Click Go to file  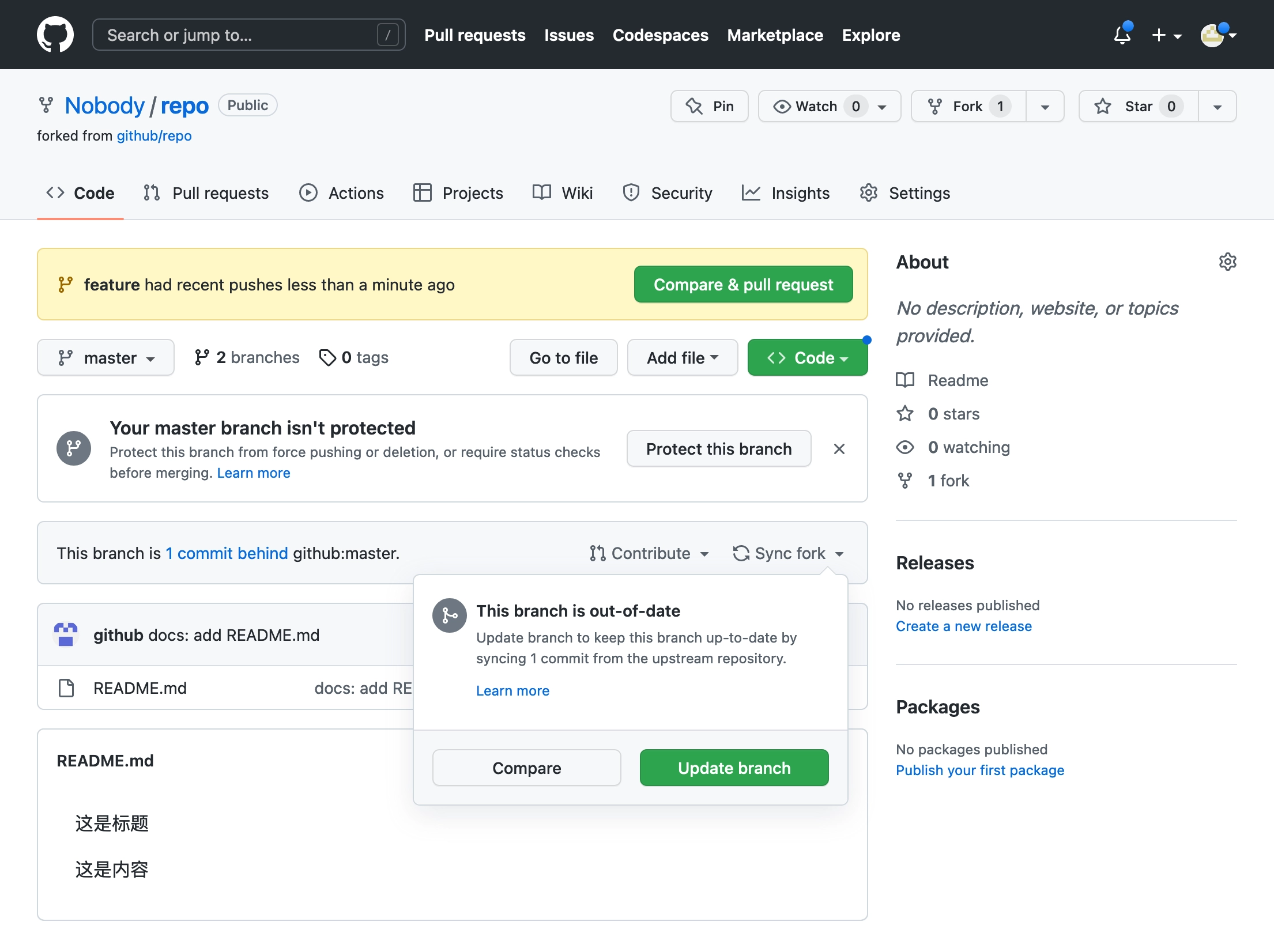[563, 357]
